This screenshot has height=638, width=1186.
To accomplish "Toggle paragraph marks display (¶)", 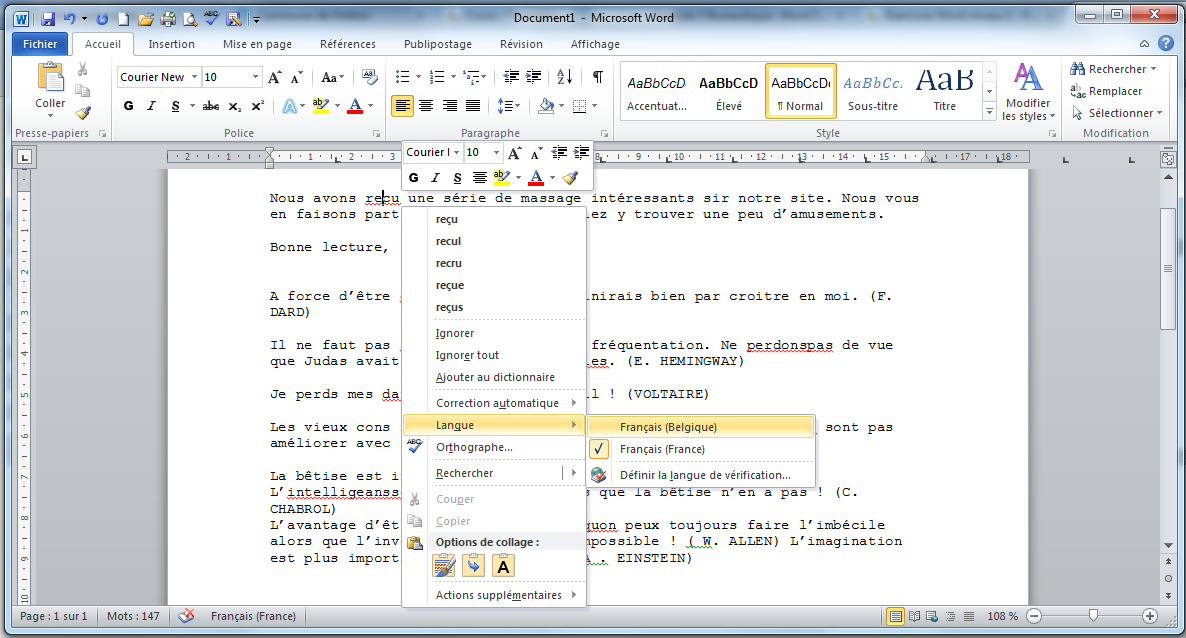I will (598, 76).
